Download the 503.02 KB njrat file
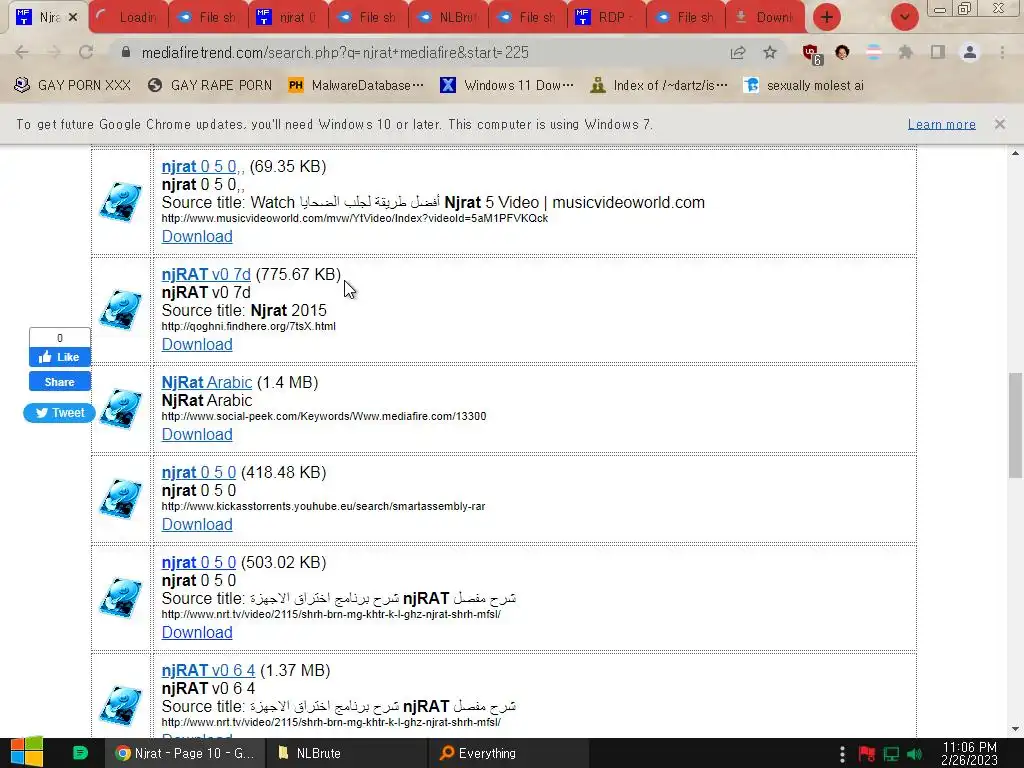Screen dimensions: 1024x768 click(197, 632)
